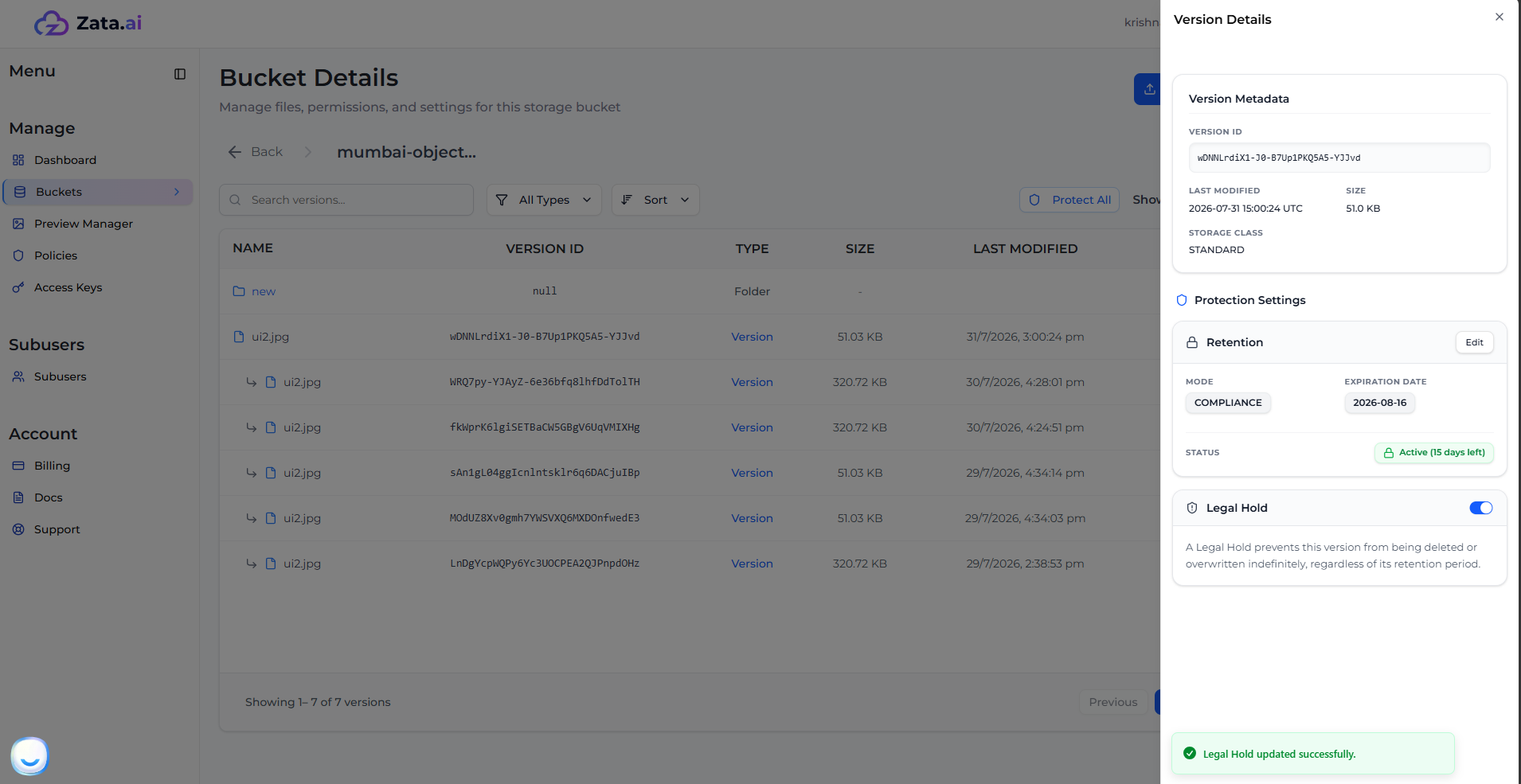The image size is (1521, 784).
Task: Click version ID MOdUZ8Xv0gmh7YWSVXQ6MXDOnfwedE3
Action: (x=545, y=518)
